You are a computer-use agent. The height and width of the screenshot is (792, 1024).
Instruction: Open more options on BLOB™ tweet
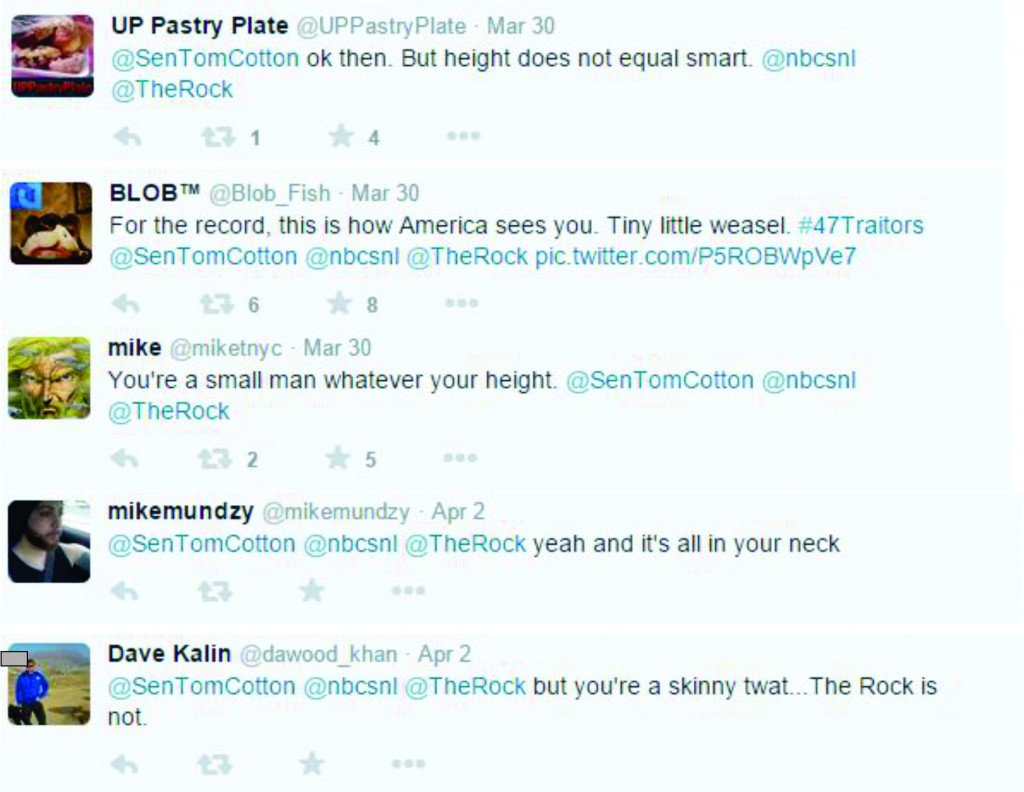pyautogui.click(x=461, y=303)
